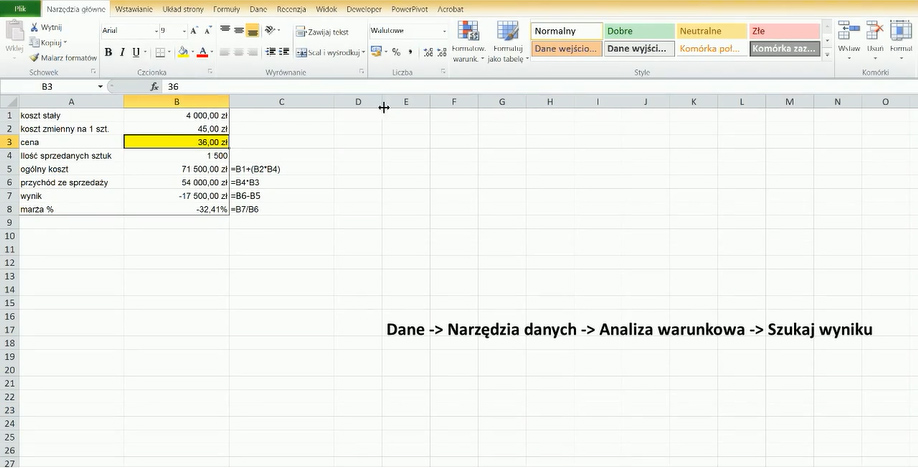
Task: Click the percent style icon
Action: coord(396,52)
